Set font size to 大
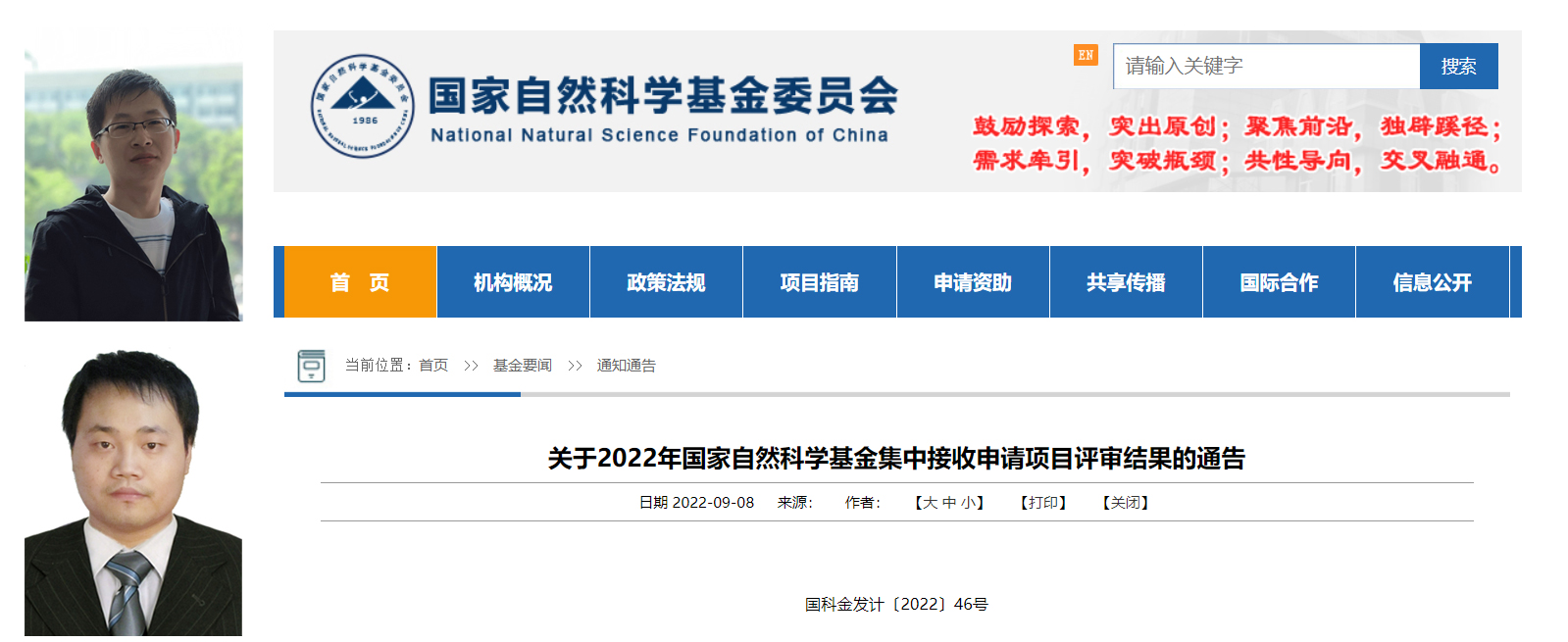 point(930,503)
